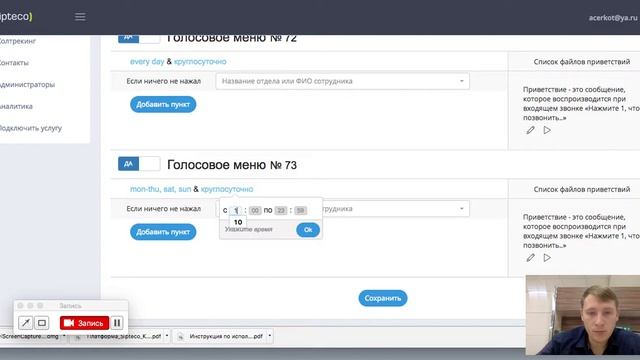Click the Сохранить button
Image resolution: width=640 pixels, height=360 pixels.
383,298
